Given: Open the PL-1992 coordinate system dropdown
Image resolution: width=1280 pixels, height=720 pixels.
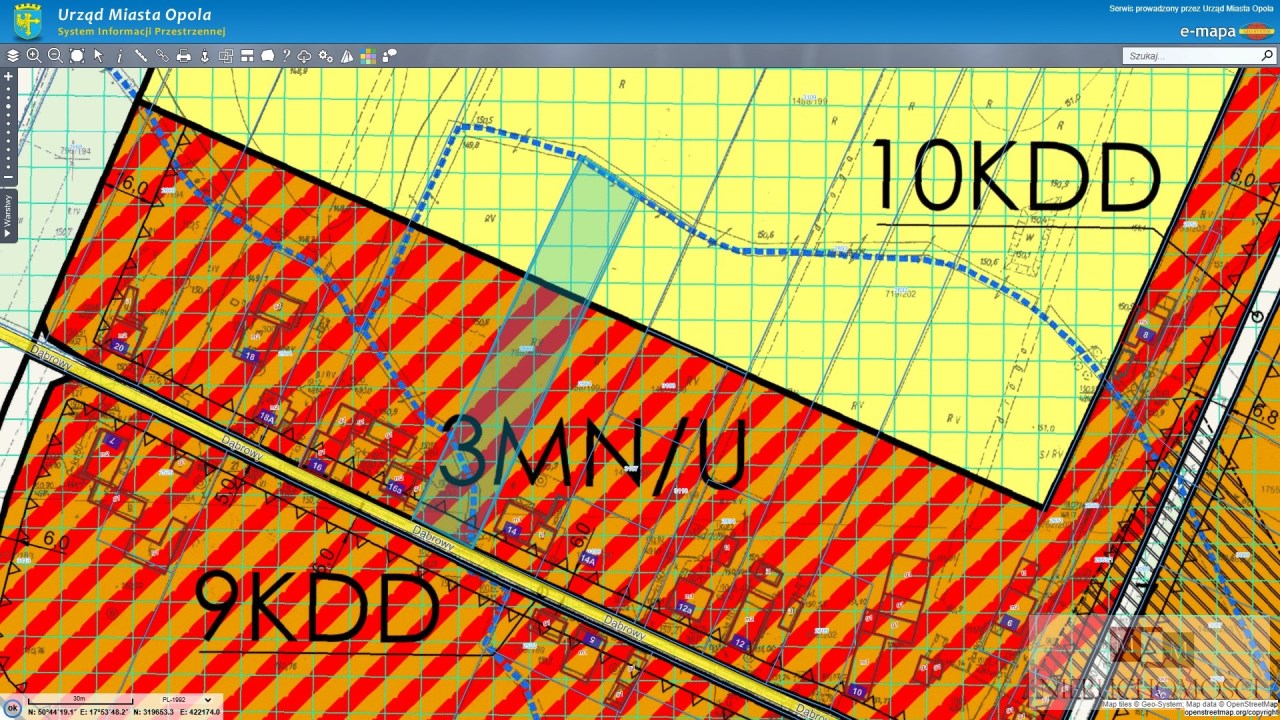Looking at the screenshot, I should 186,700.
